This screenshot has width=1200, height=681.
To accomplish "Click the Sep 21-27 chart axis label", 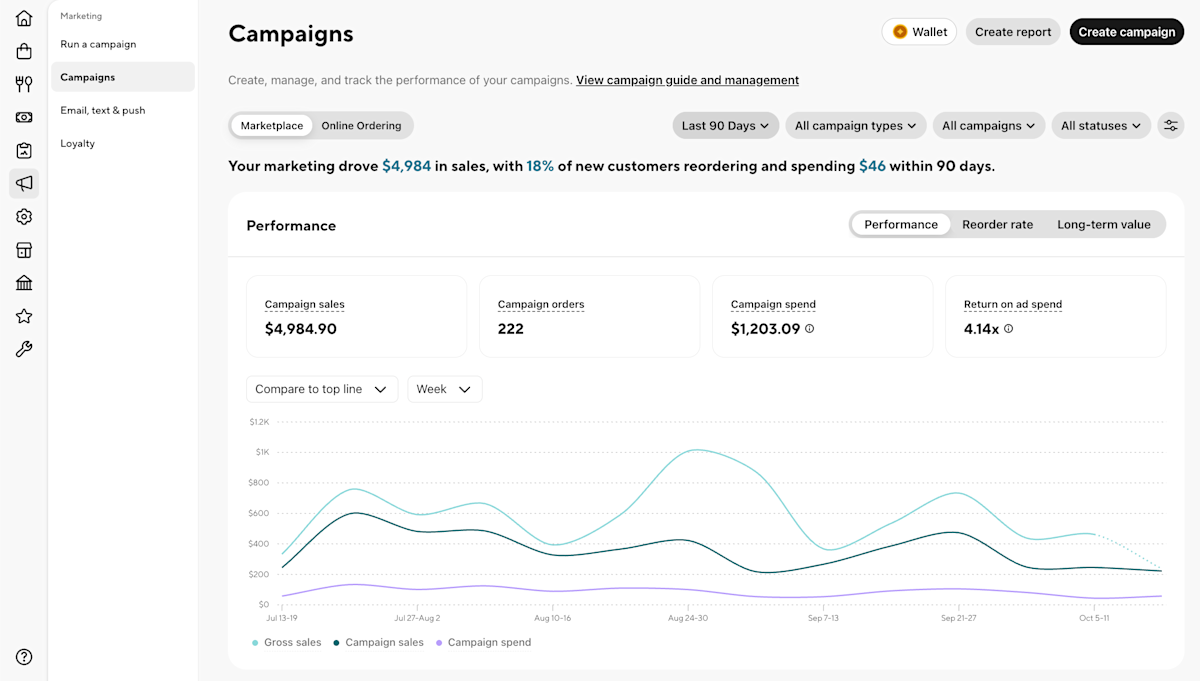I will pyautogui.click(x=958, y=619).
